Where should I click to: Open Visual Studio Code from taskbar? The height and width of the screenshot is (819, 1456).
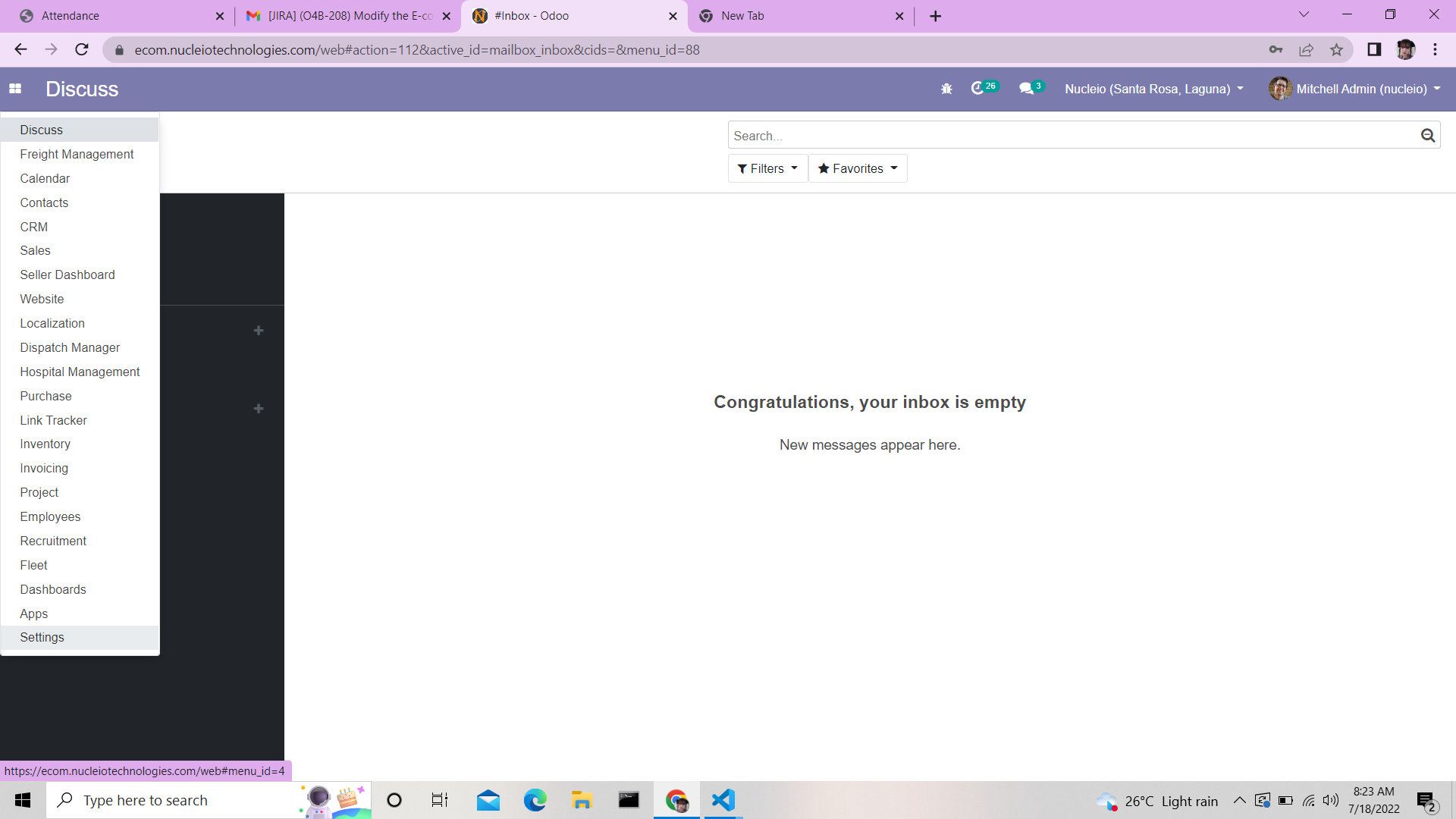pyautogui.click(x=723, y=800)
